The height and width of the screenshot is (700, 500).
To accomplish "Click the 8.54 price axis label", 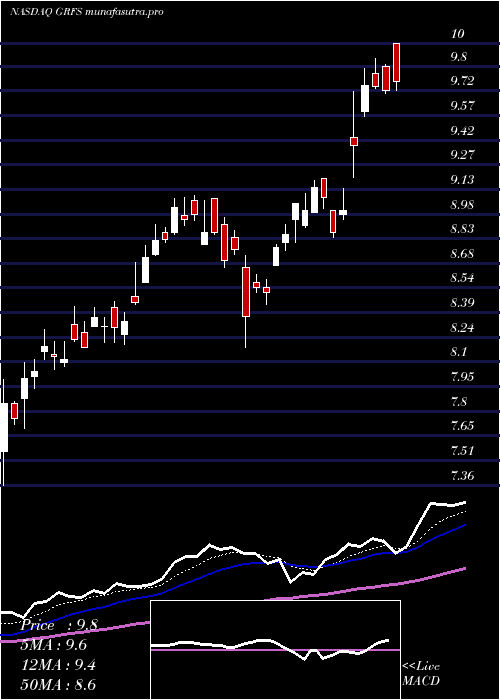I will [462, 278].
